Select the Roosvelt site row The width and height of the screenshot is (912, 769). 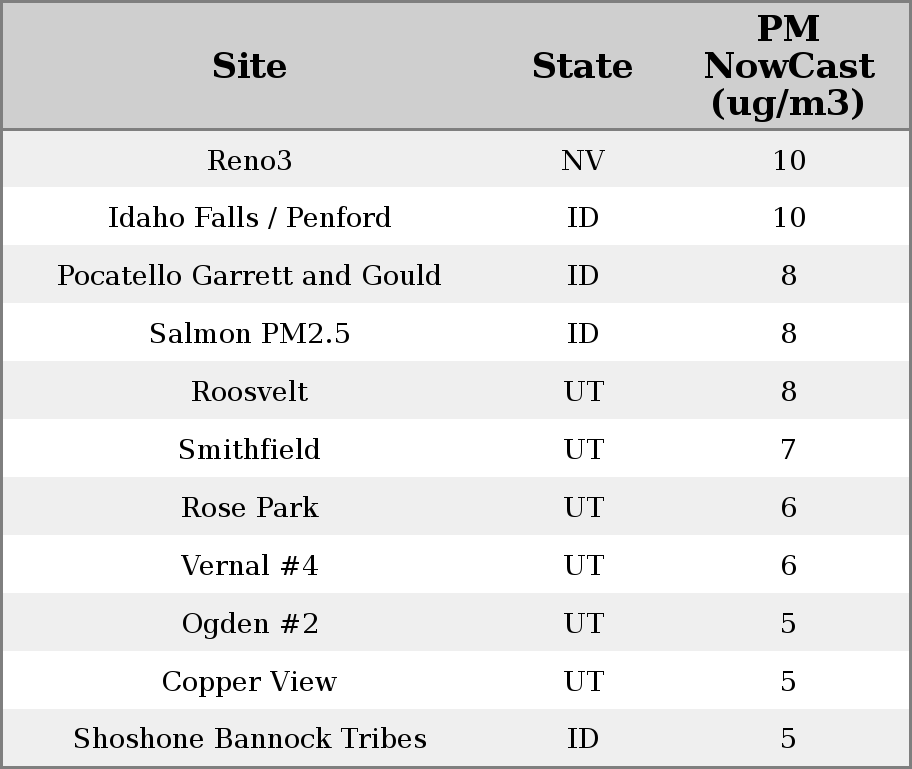[x=249, y=392]
